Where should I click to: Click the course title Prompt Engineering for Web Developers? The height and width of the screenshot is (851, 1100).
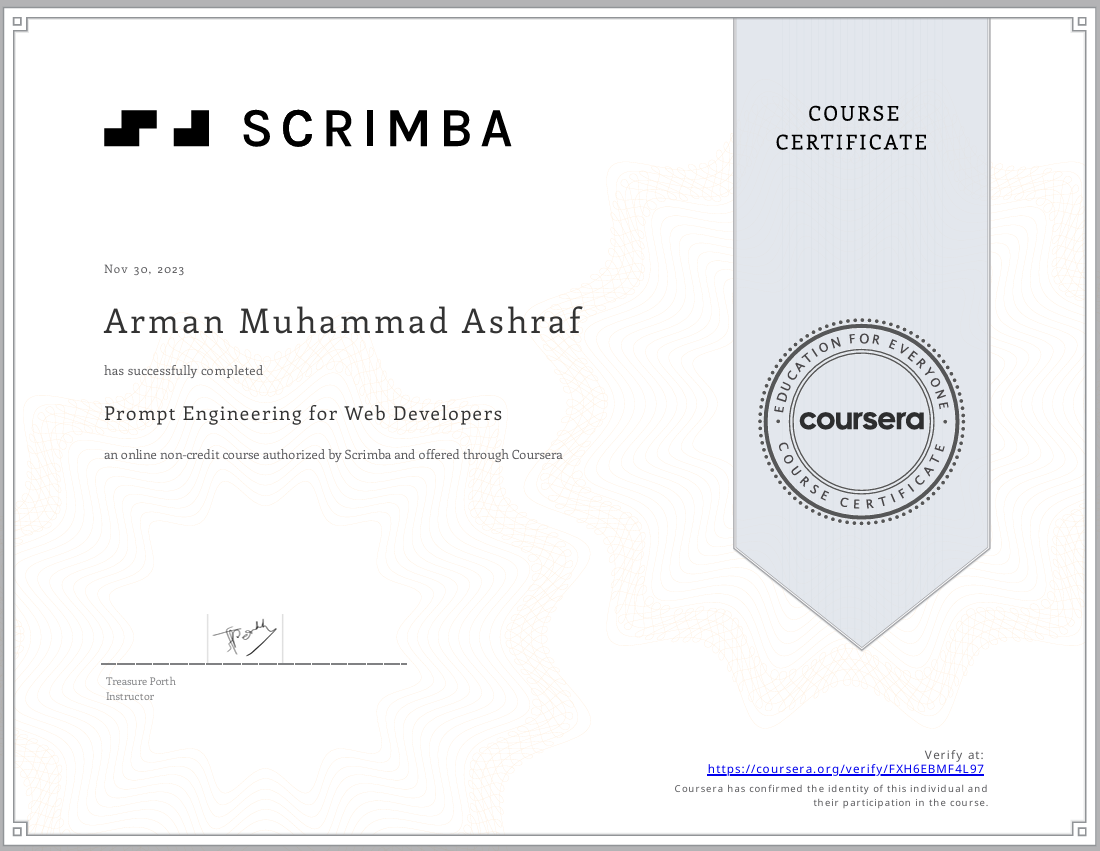303,413
